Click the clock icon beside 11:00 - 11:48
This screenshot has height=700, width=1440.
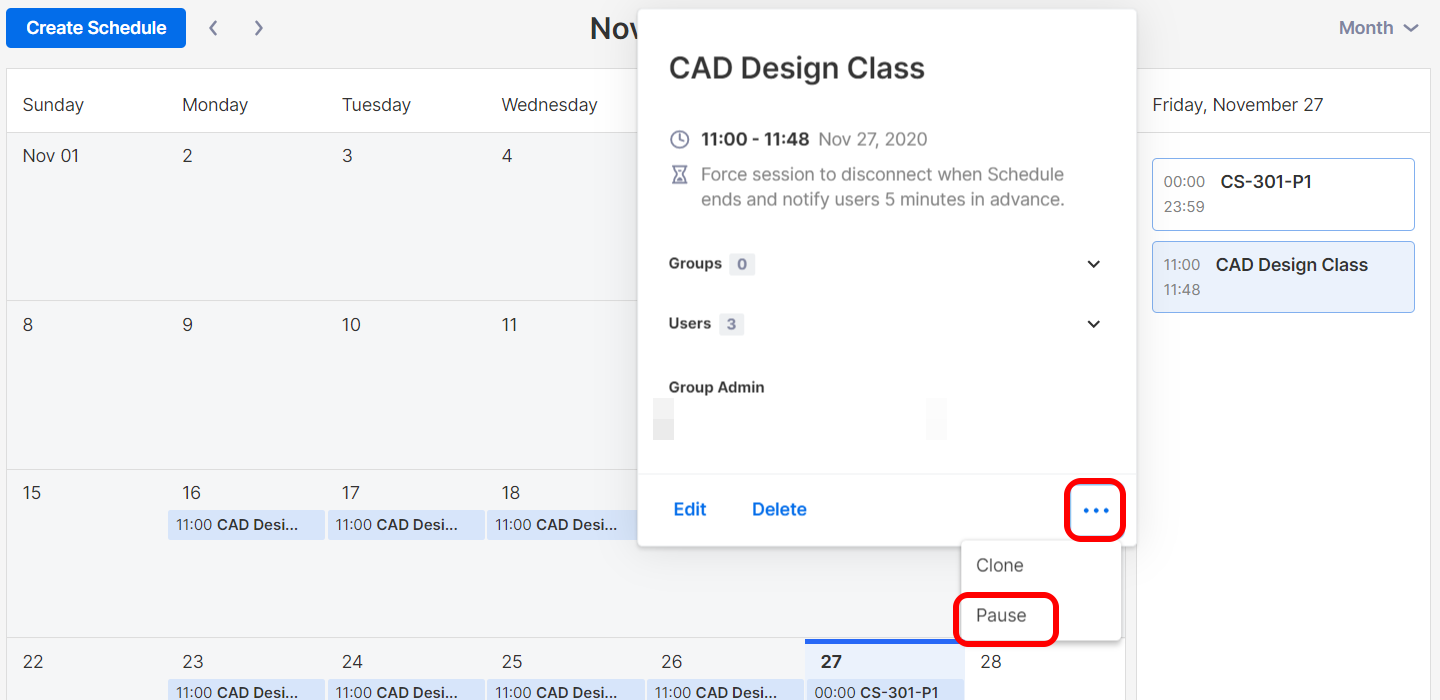click(x=679, y=139)
